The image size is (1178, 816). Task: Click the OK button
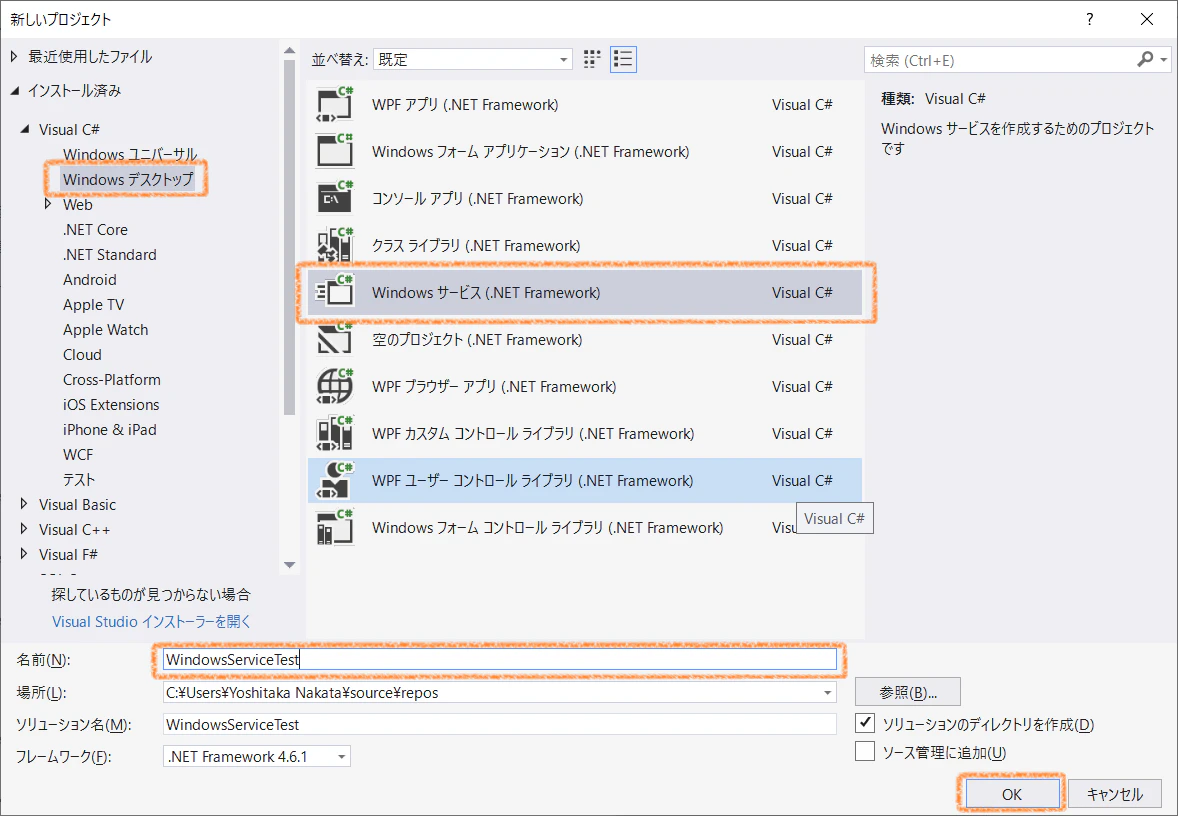(1011, 794)
